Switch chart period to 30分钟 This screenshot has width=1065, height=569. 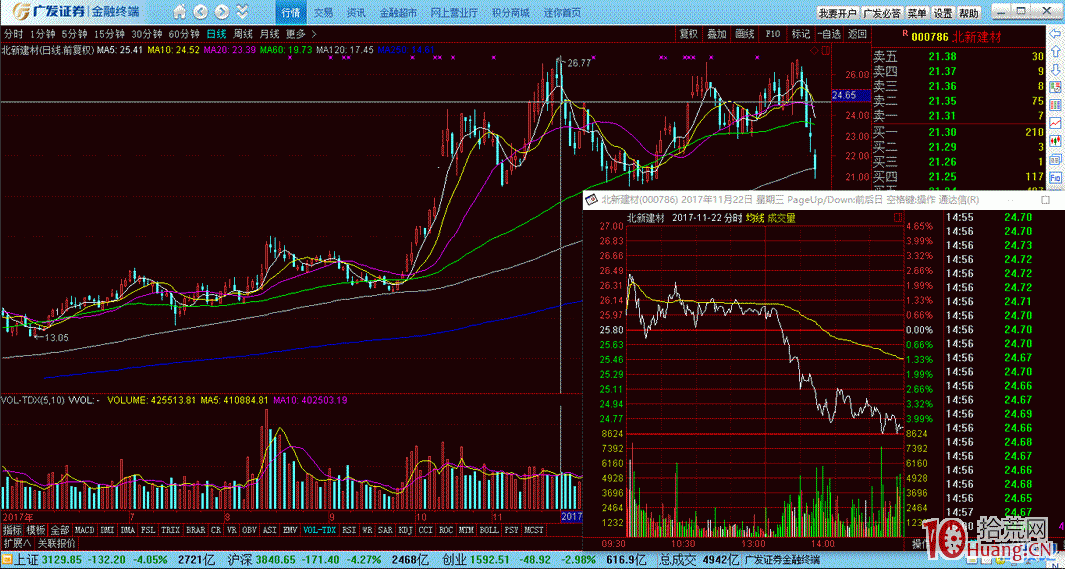[x=147, y=34]
